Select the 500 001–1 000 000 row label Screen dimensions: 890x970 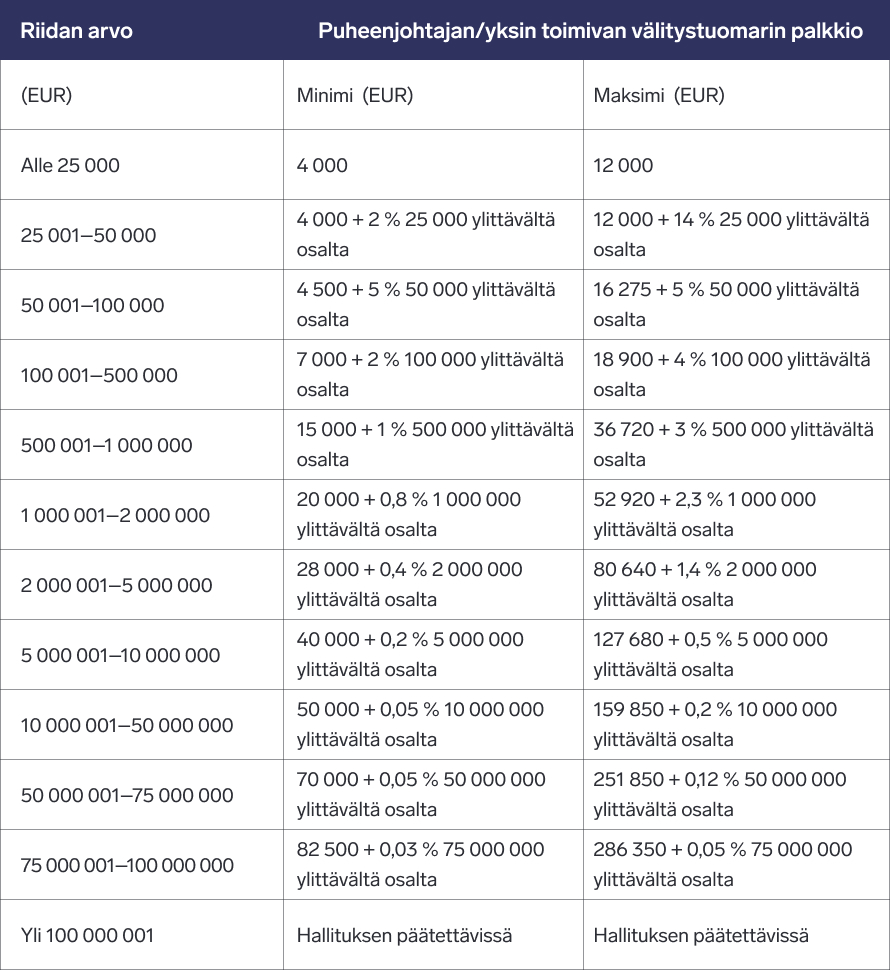coord(107,445)
